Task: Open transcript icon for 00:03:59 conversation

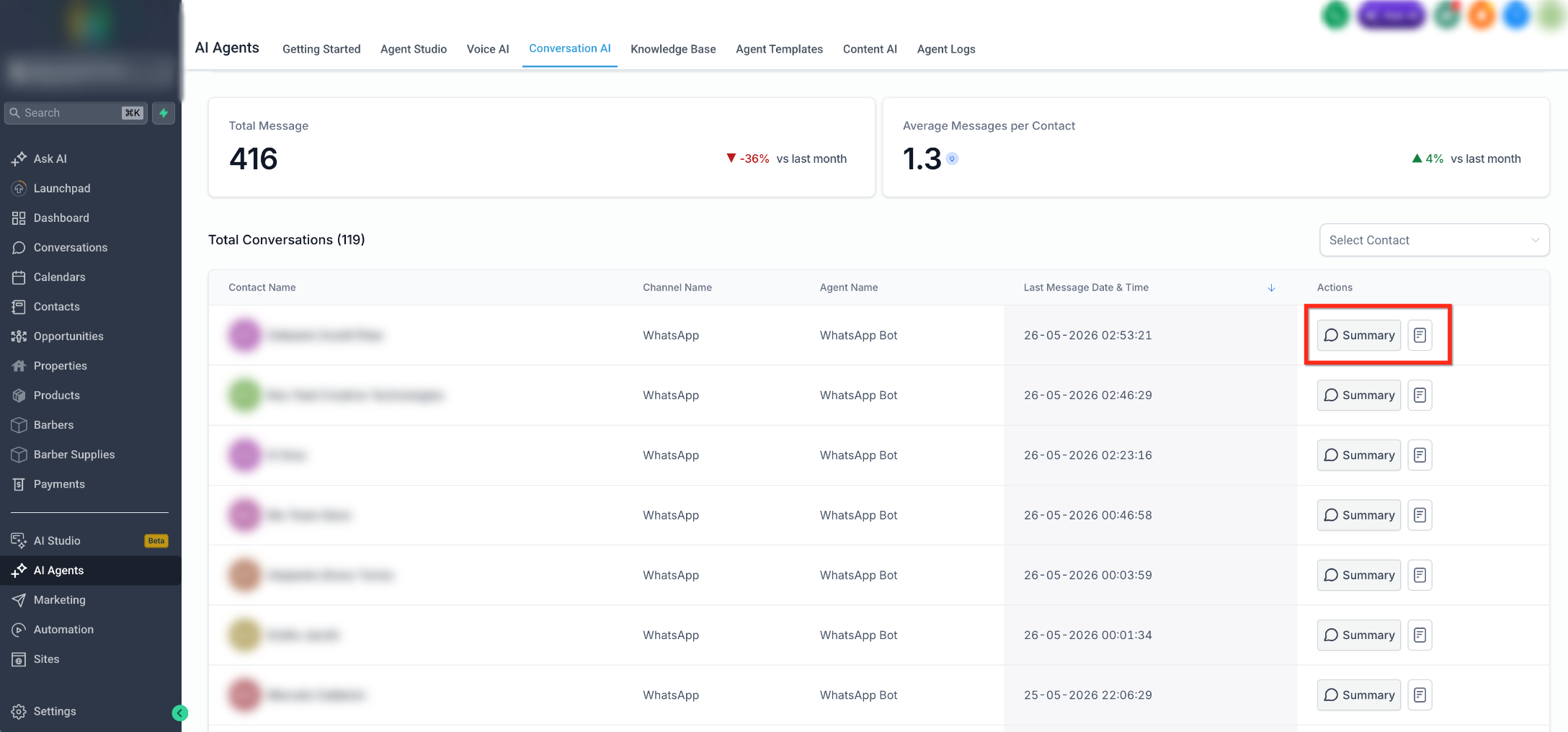Action: (1420, 575)
